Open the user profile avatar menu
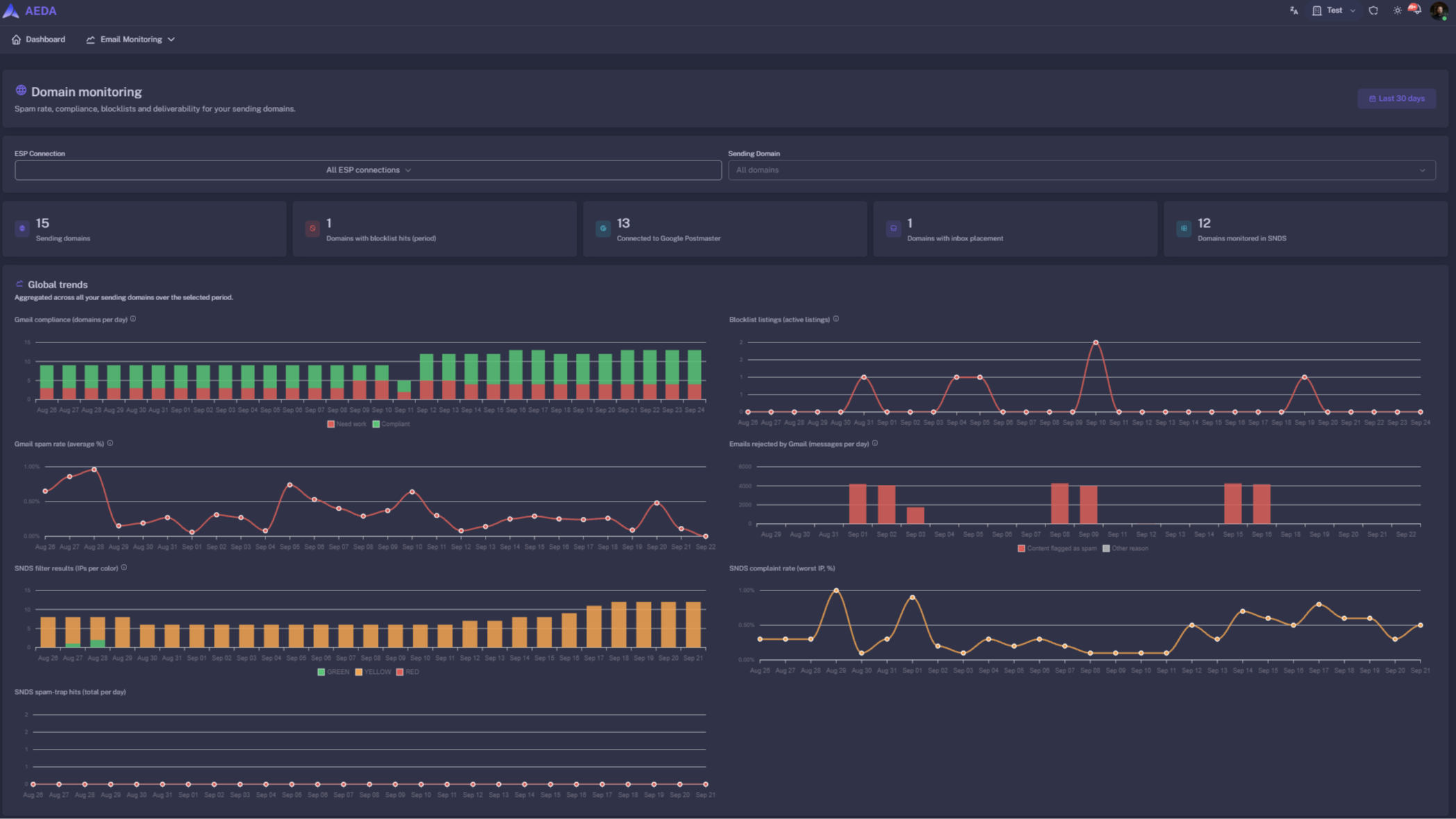This screenshot has height=819, width=1456. 1439,11
